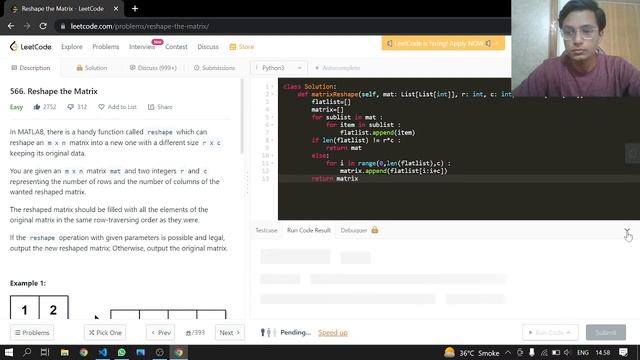Click the Debugger lock icon
This screenshot has width=640, height=360.
[375, 230]
